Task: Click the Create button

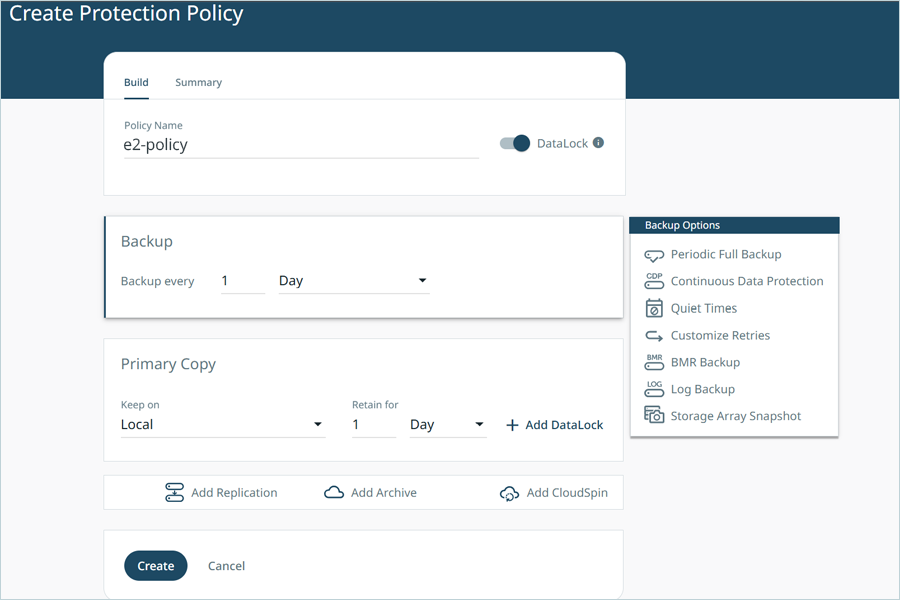Action: pos(156,566)
